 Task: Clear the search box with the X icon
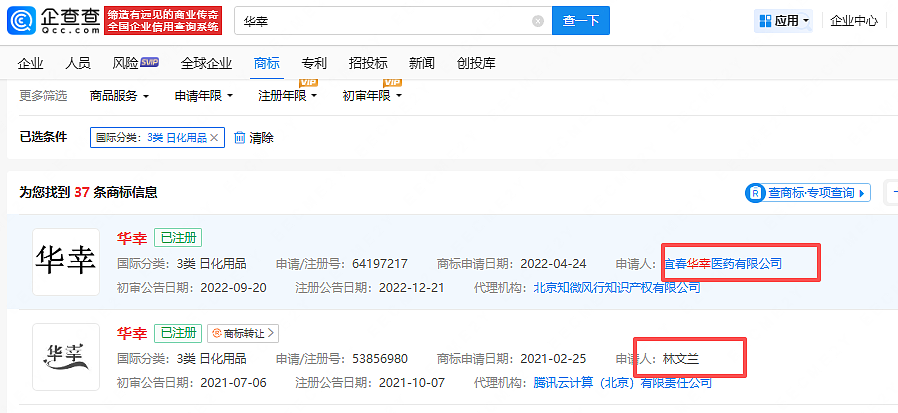(x=538, y=21)
